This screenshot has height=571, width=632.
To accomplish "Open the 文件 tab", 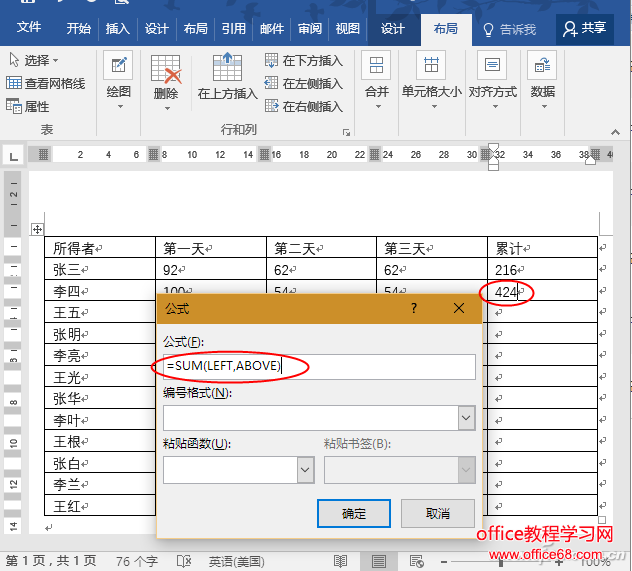I will (x=29, y=27).
